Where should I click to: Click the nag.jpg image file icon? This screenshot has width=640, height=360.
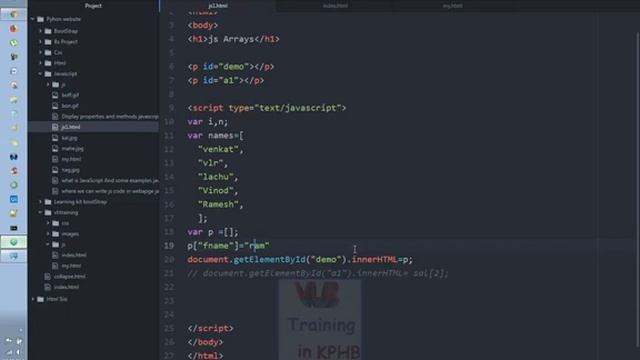55,170
